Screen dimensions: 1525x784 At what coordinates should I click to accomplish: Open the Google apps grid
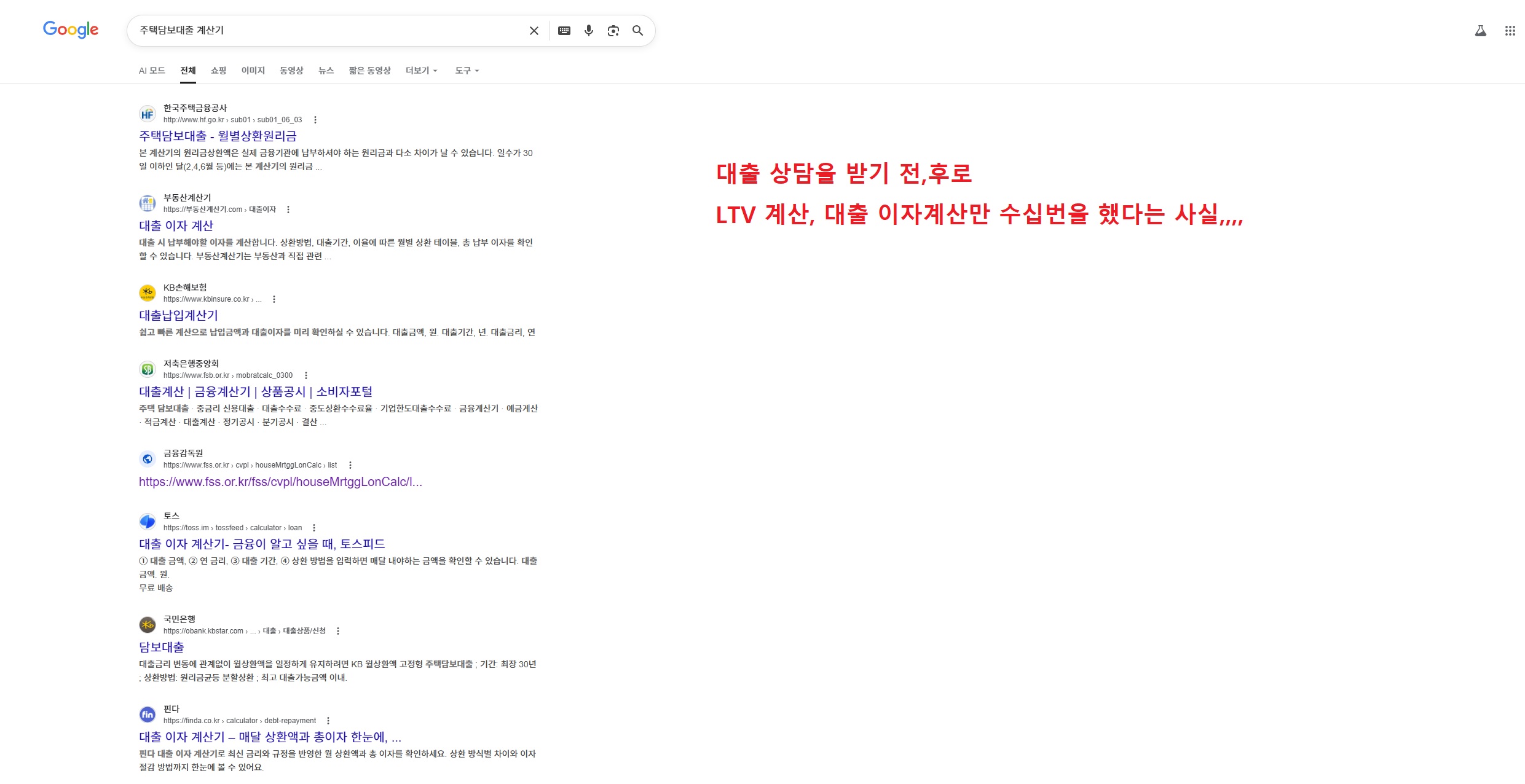[x=1510, y=31]
